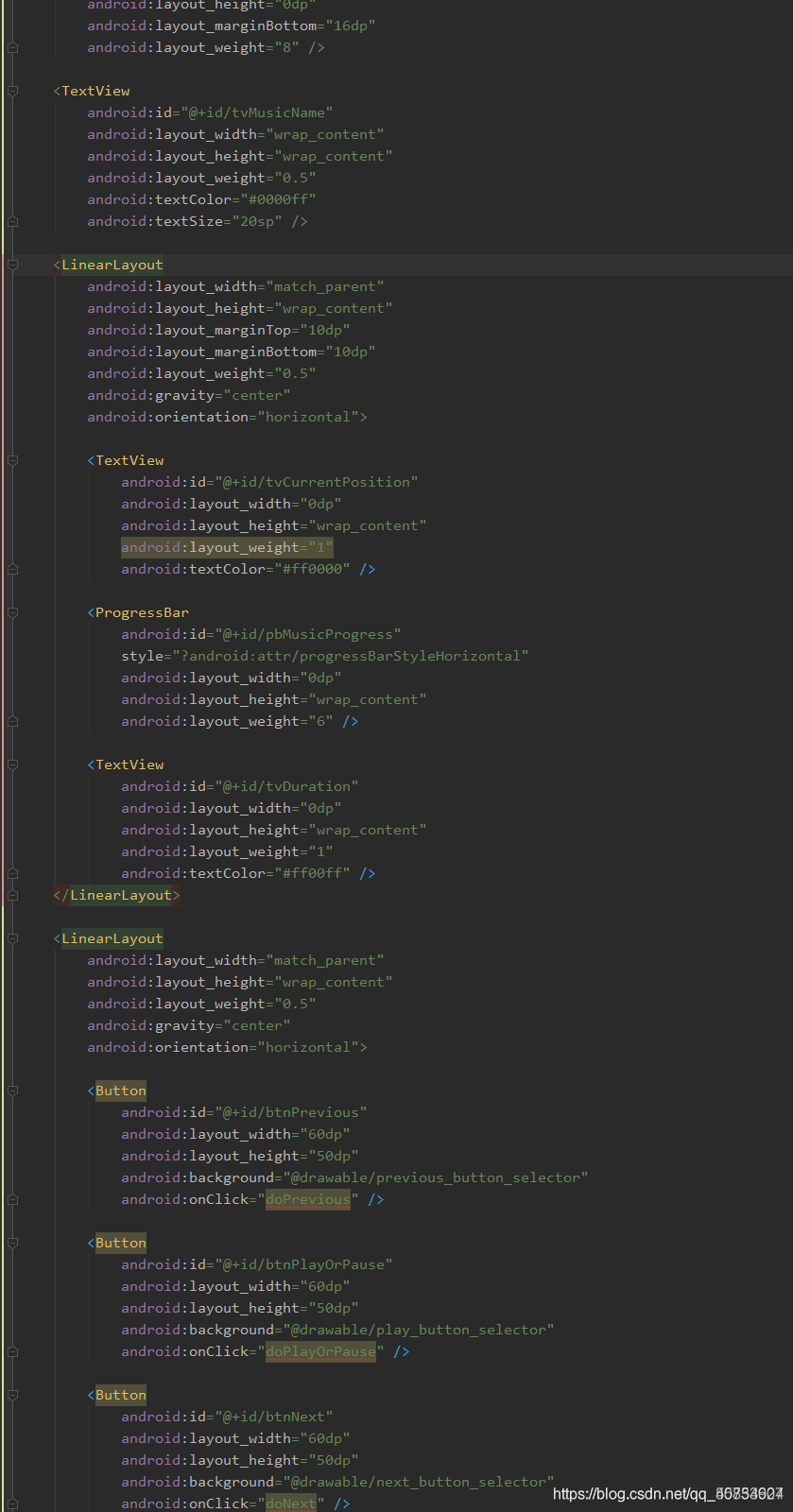The image size is (793, 1512).
Task: Click android:id="@+id/btnPlayOrPause" line
Action: (257, 1264)
